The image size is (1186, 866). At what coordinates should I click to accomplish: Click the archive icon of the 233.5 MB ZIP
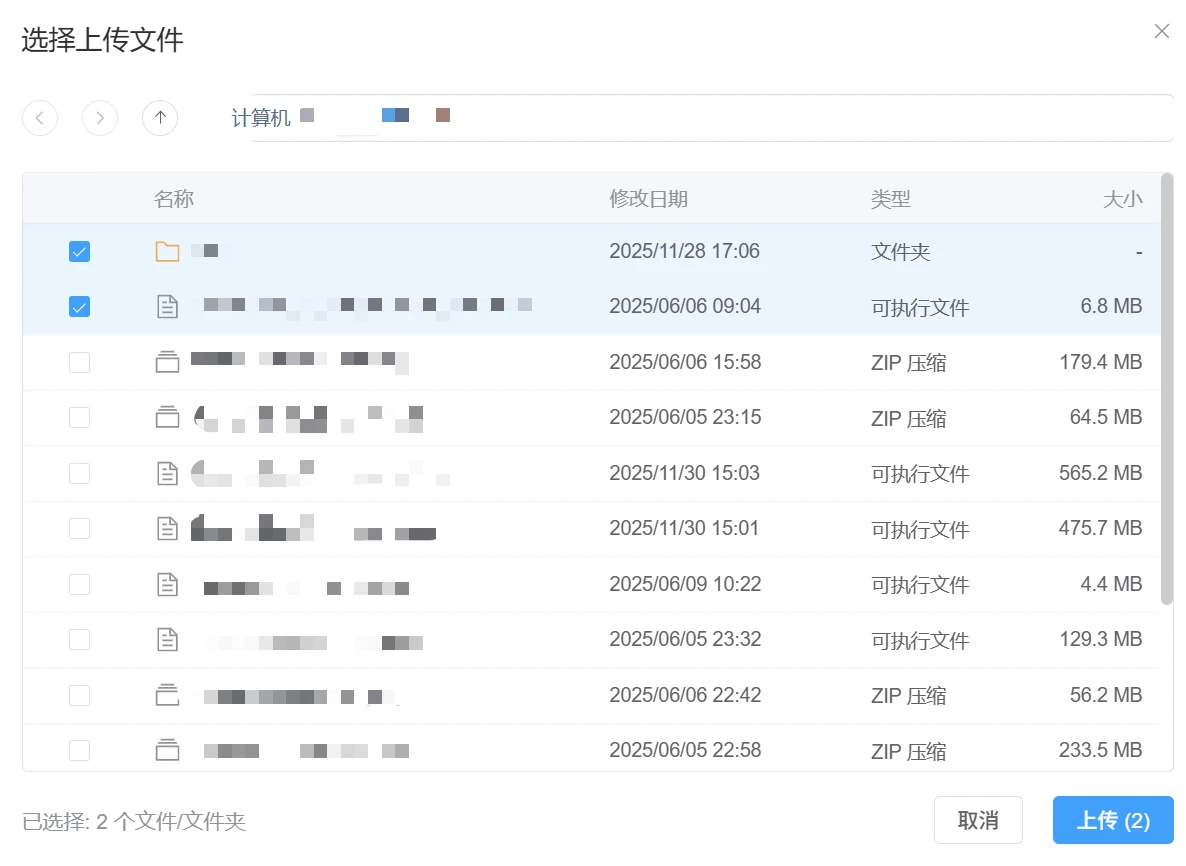pyautogui.click(x=167, y=750)
